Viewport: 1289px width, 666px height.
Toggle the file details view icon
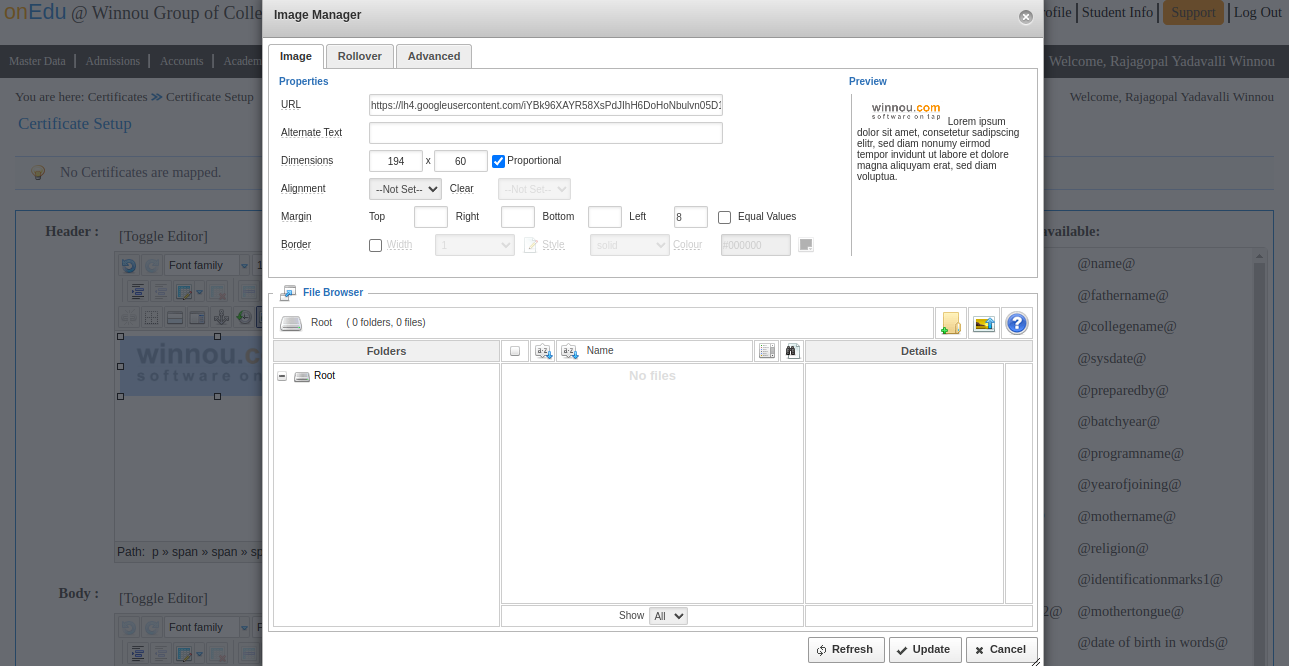tap(767, 351)
